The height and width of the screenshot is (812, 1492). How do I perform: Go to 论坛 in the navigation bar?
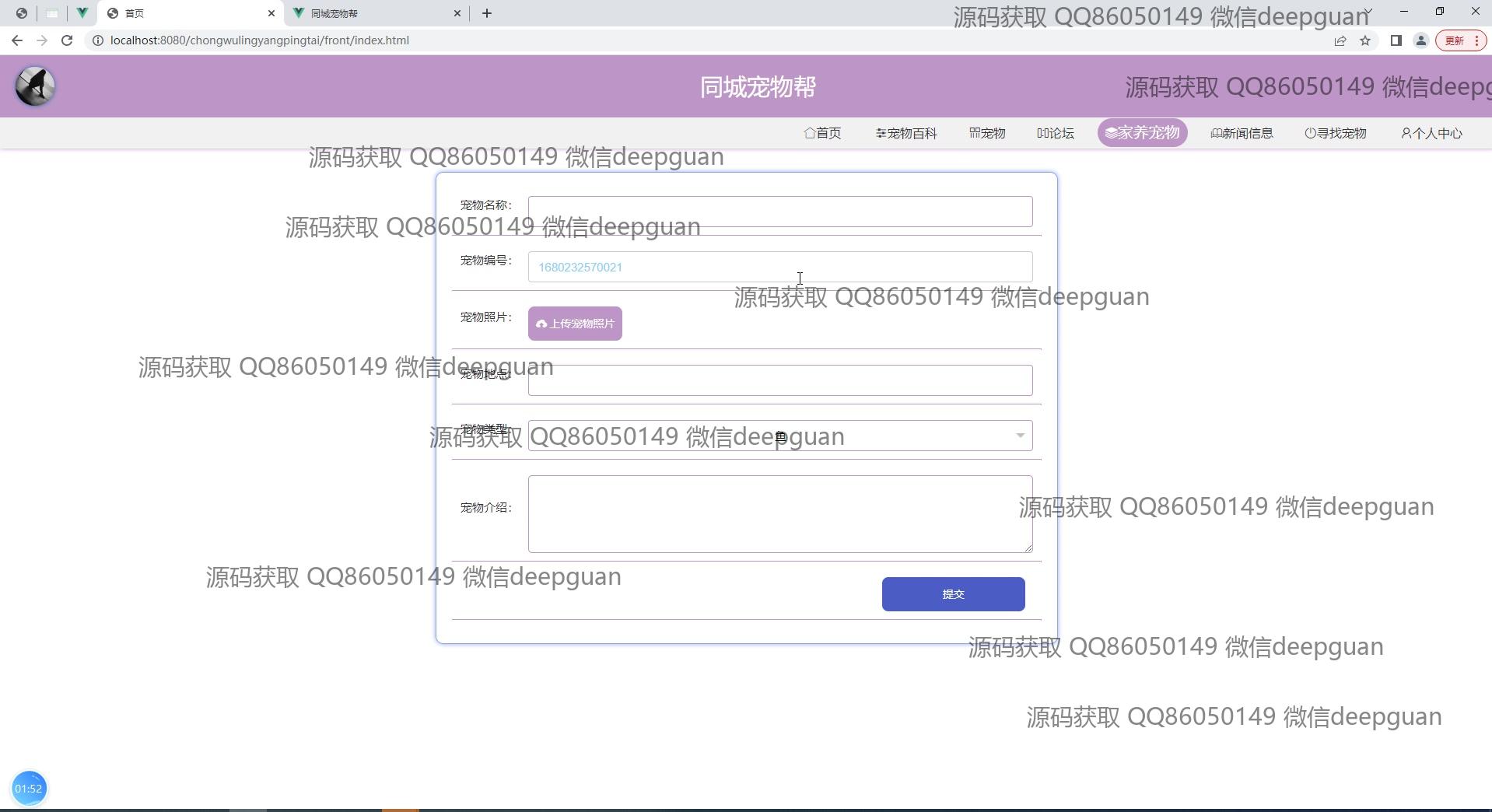1055,133
